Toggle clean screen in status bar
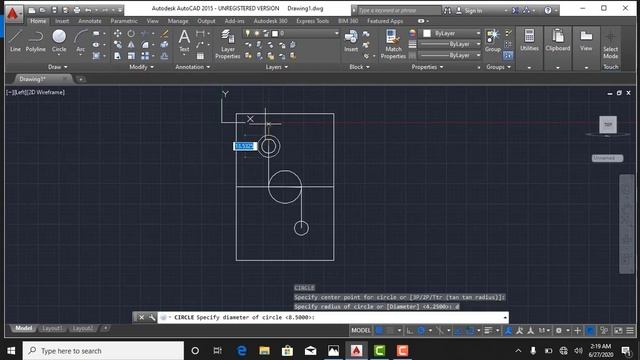 [619, 330]
